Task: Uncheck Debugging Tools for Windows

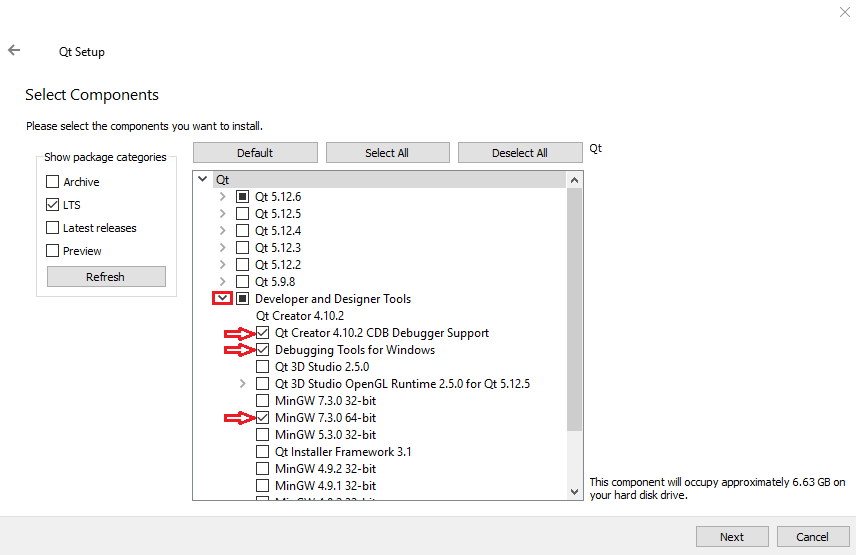Action: (263, 349)
